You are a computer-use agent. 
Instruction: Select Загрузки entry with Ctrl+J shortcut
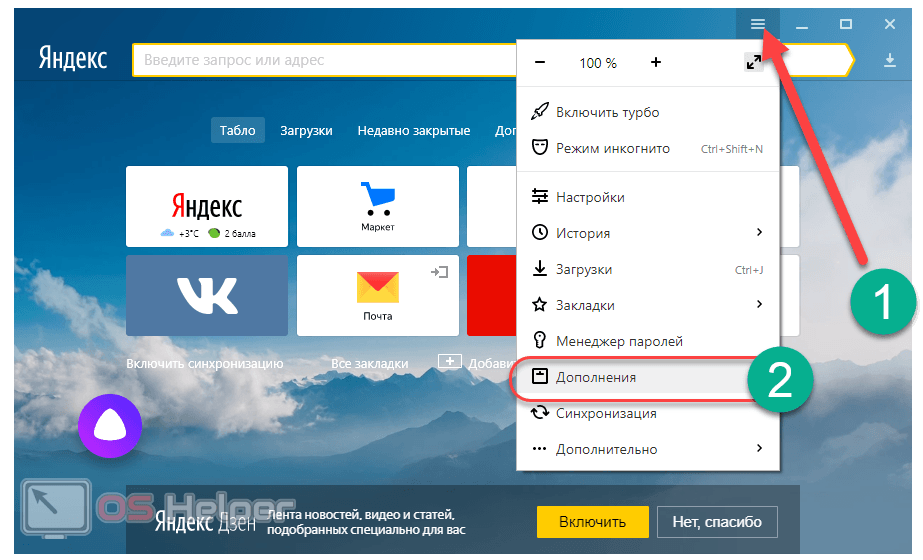[x=648, y=269]
